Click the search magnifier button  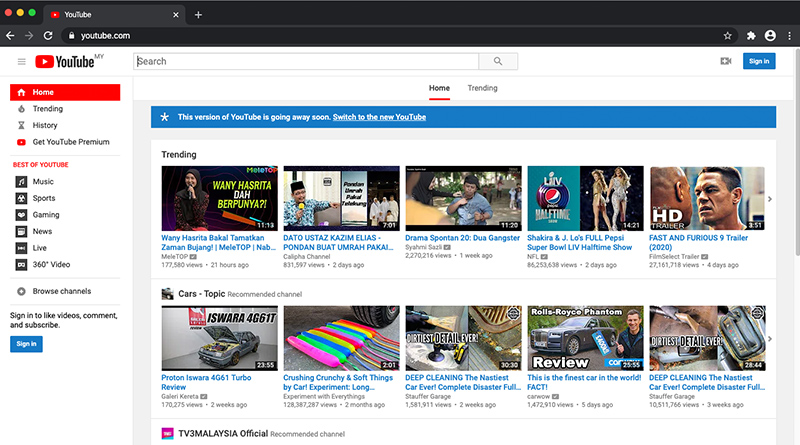click(498, 61)
